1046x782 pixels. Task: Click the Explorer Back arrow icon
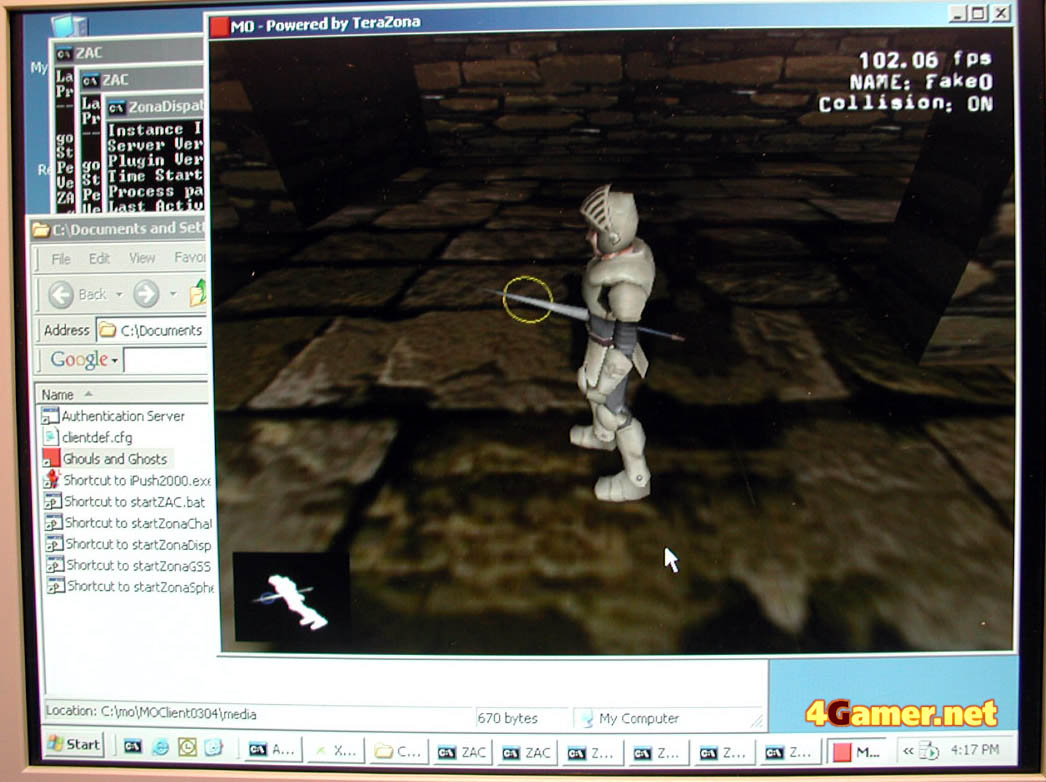(x=61, y=294)
